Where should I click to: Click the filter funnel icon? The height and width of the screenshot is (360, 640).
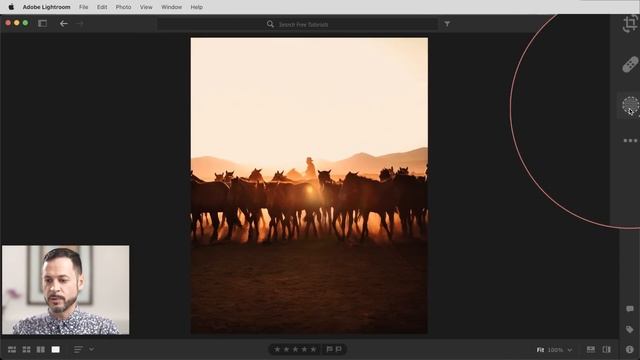(x=447, y=24)
